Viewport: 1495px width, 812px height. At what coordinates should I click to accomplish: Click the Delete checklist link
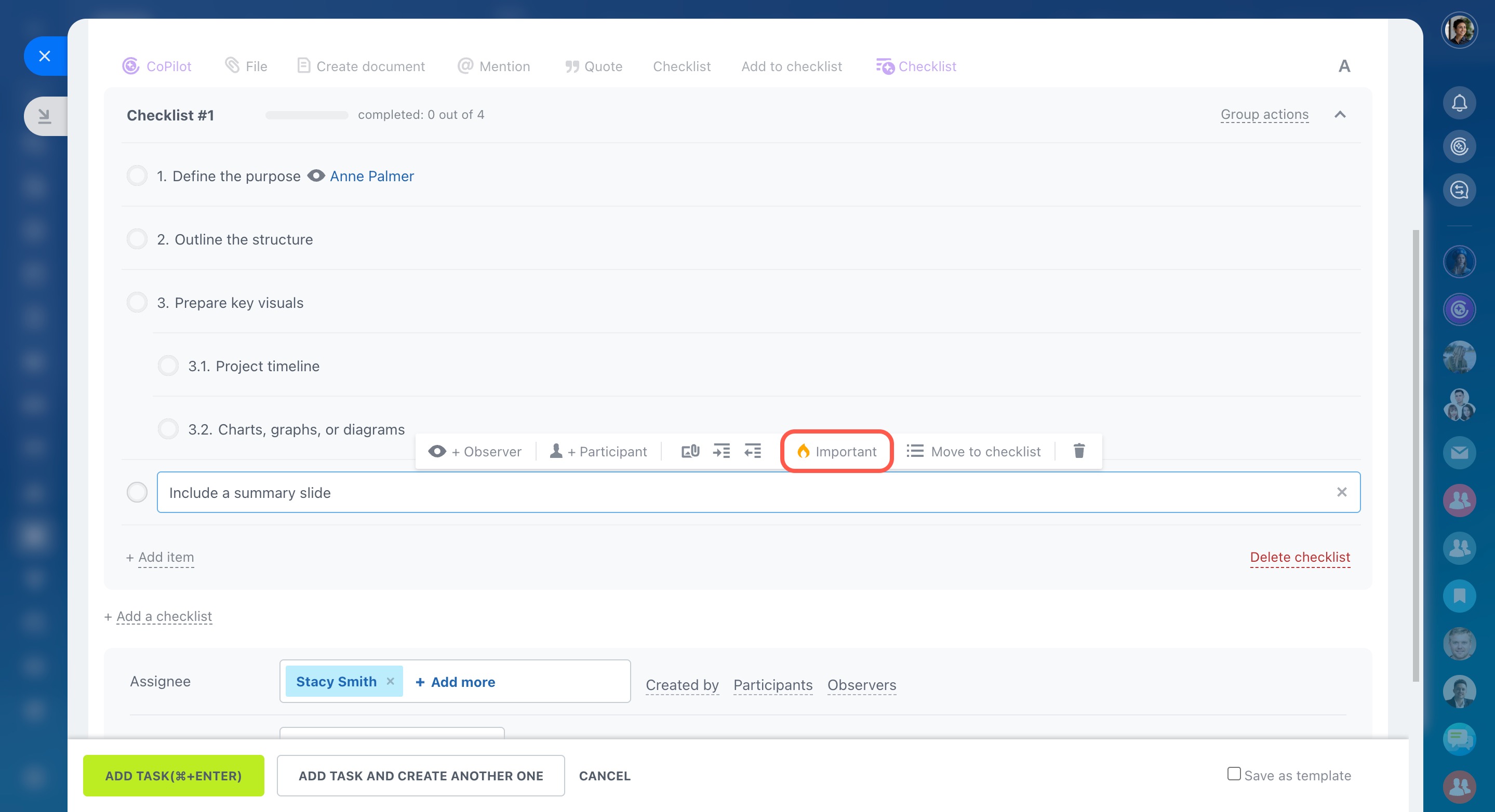1299,558
